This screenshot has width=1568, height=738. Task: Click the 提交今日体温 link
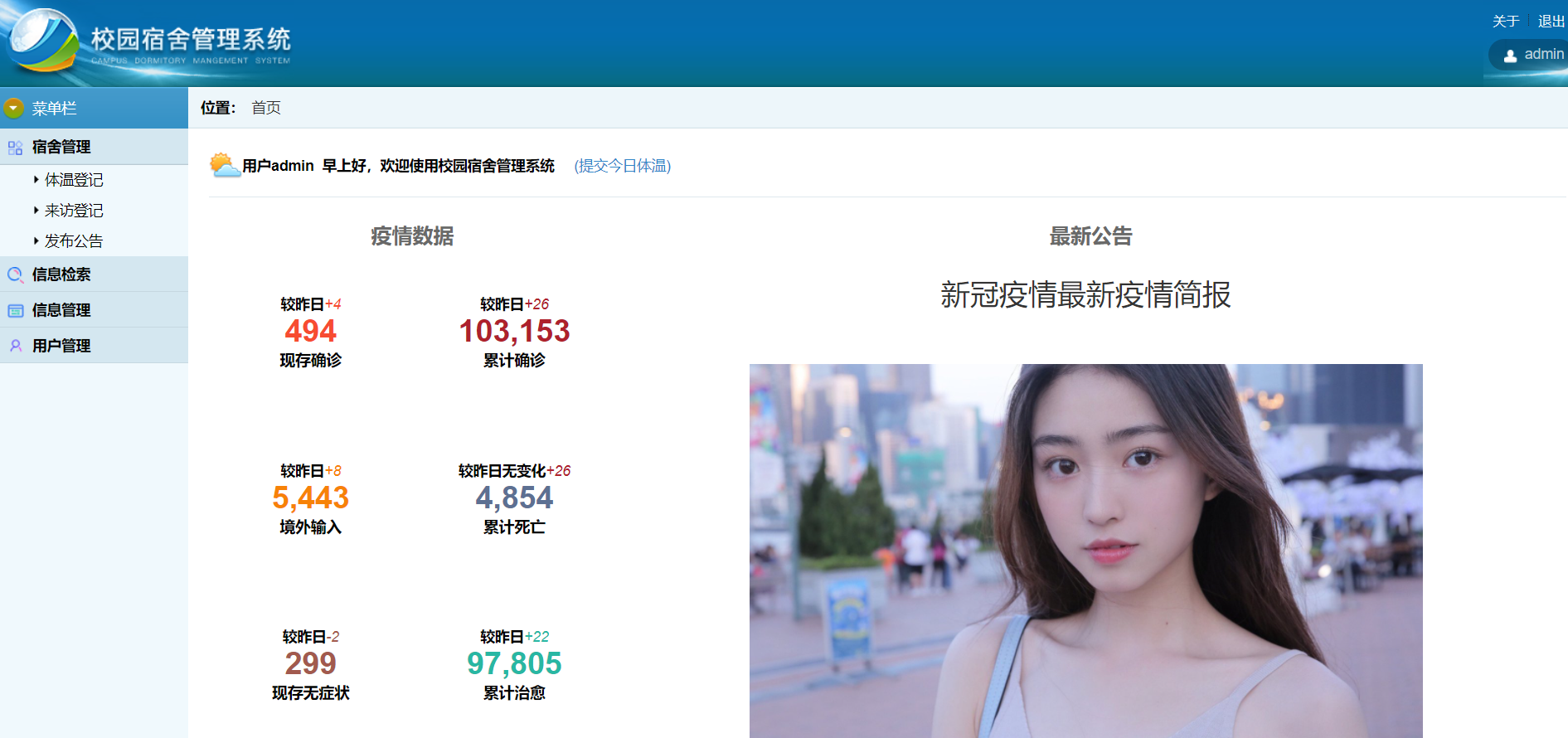click(623, 166)
